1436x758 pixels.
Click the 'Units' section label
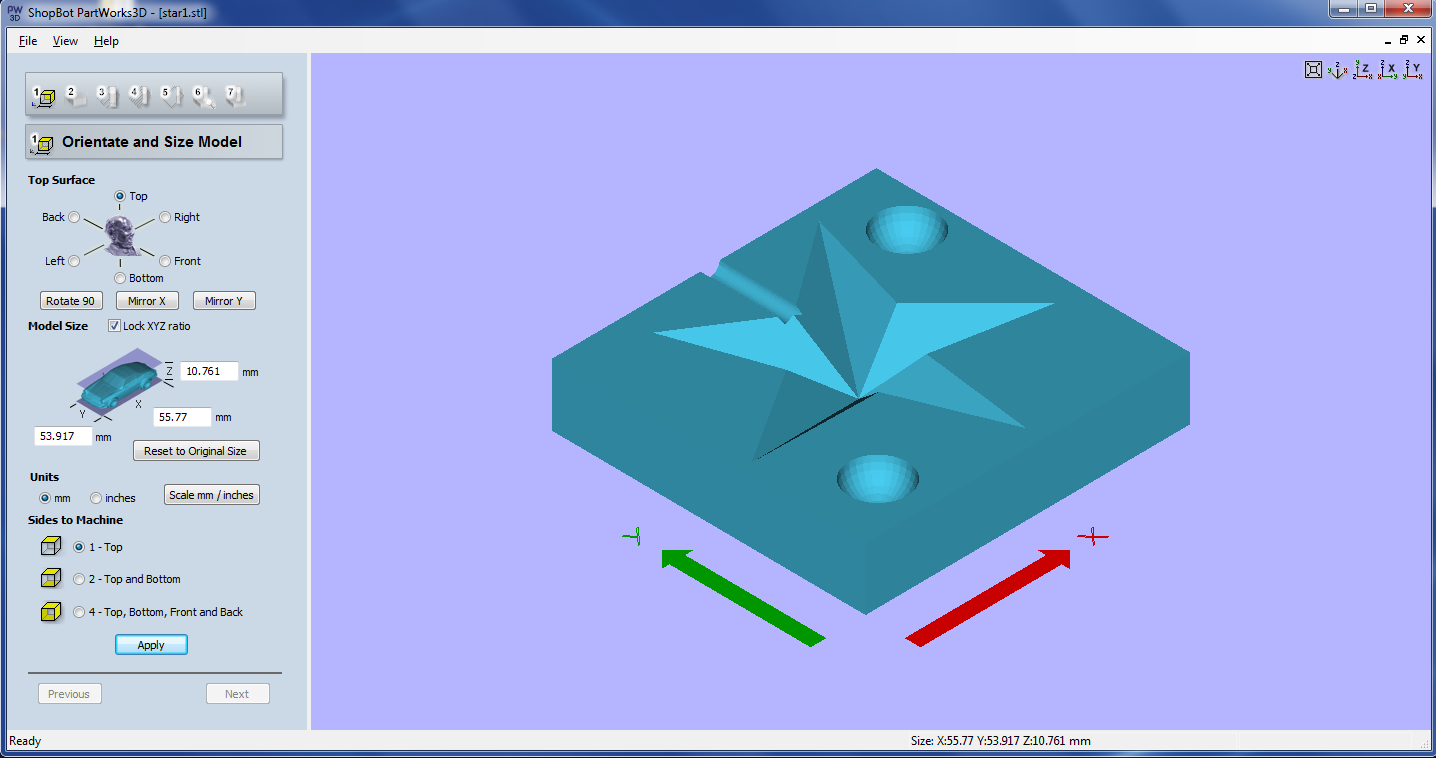45,477
